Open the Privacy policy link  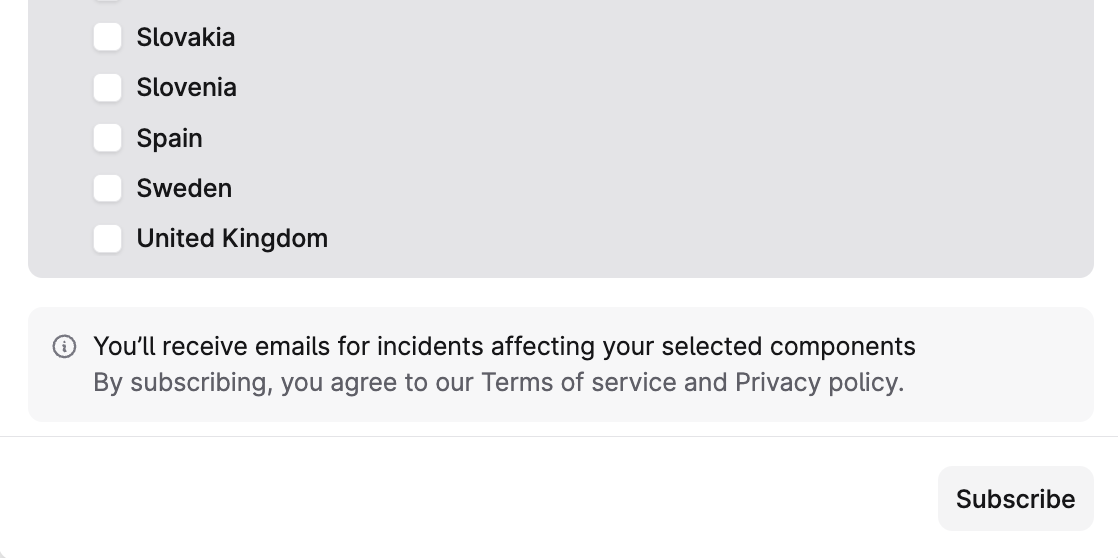[x=817, y=382]
